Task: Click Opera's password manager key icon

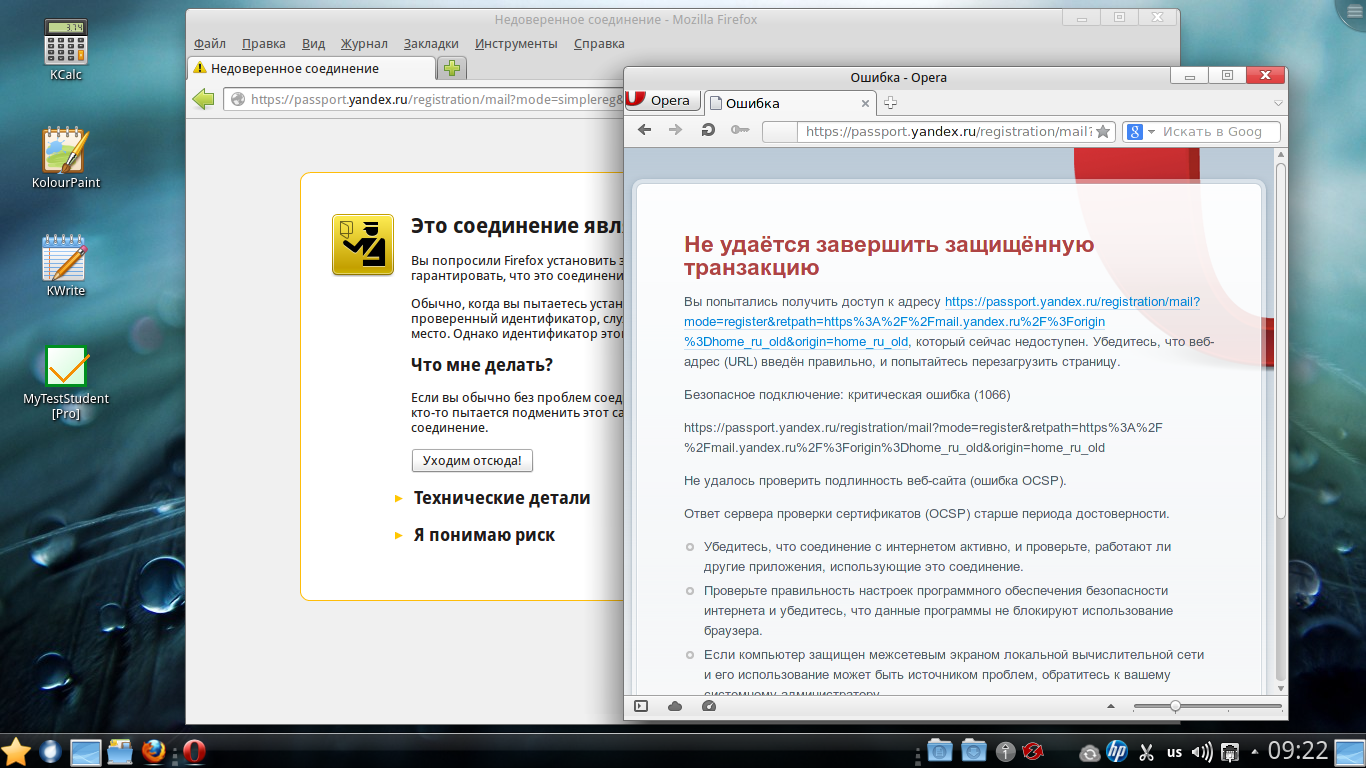Action: point(740,131)
